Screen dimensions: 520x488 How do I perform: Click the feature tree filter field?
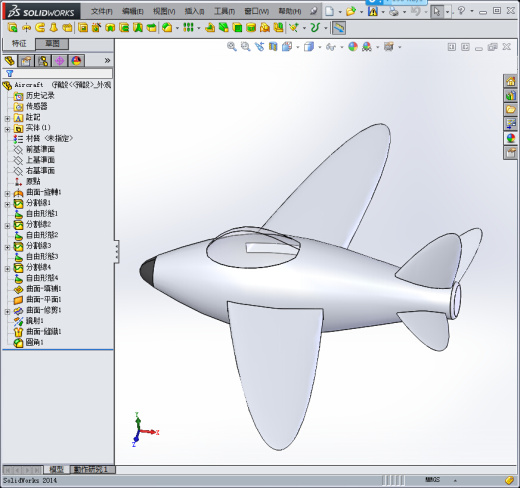(57, 73)
